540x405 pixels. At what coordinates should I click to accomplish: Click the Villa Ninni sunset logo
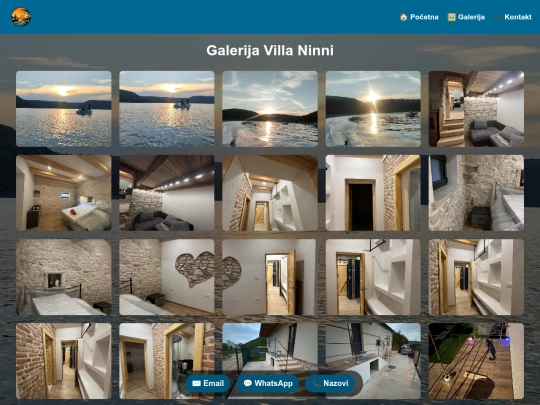click(x=21, y=17)
